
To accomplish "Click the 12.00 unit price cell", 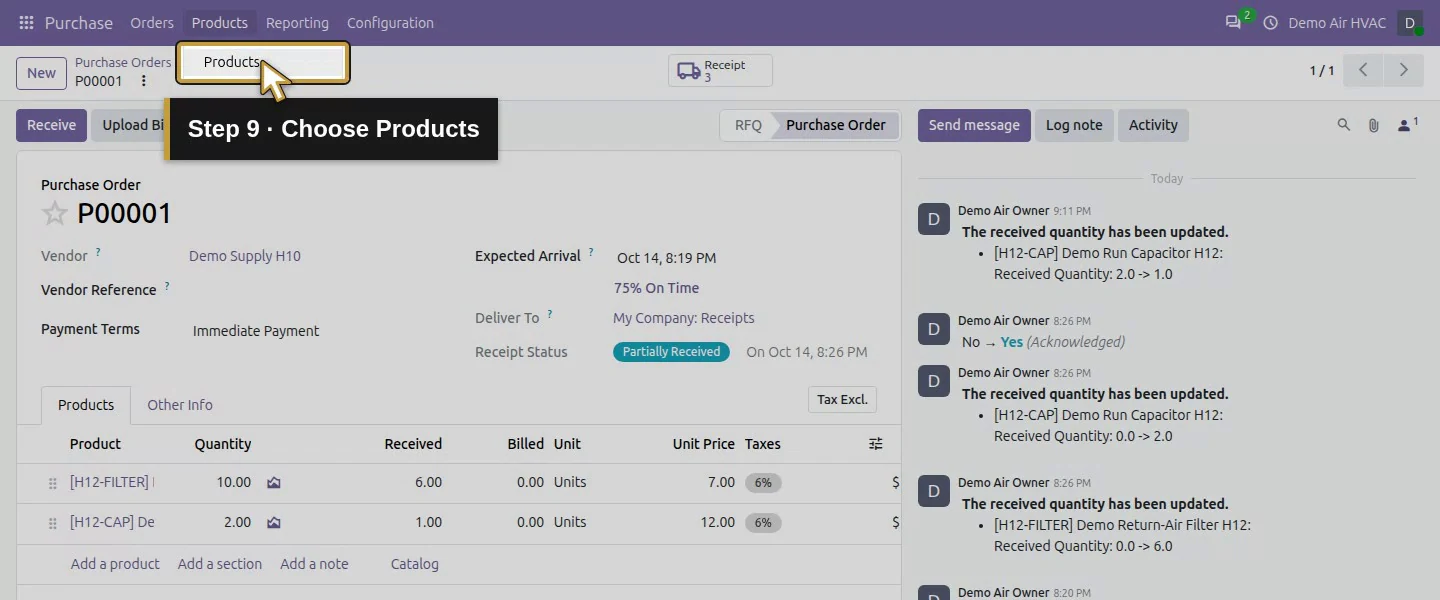I will [x=718, y=522].
